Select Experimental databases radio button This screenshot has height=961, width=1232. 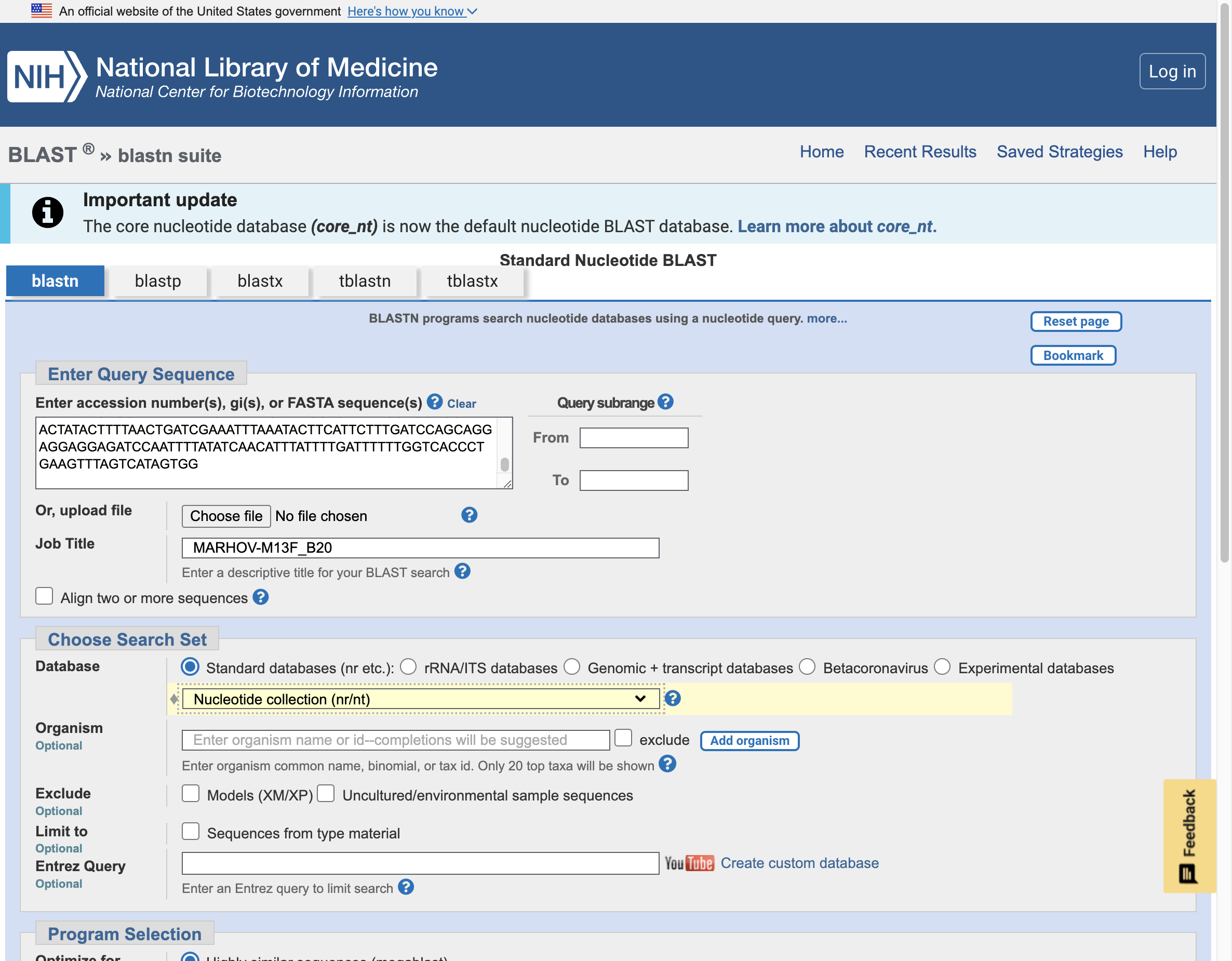click(x=942, y=667)
